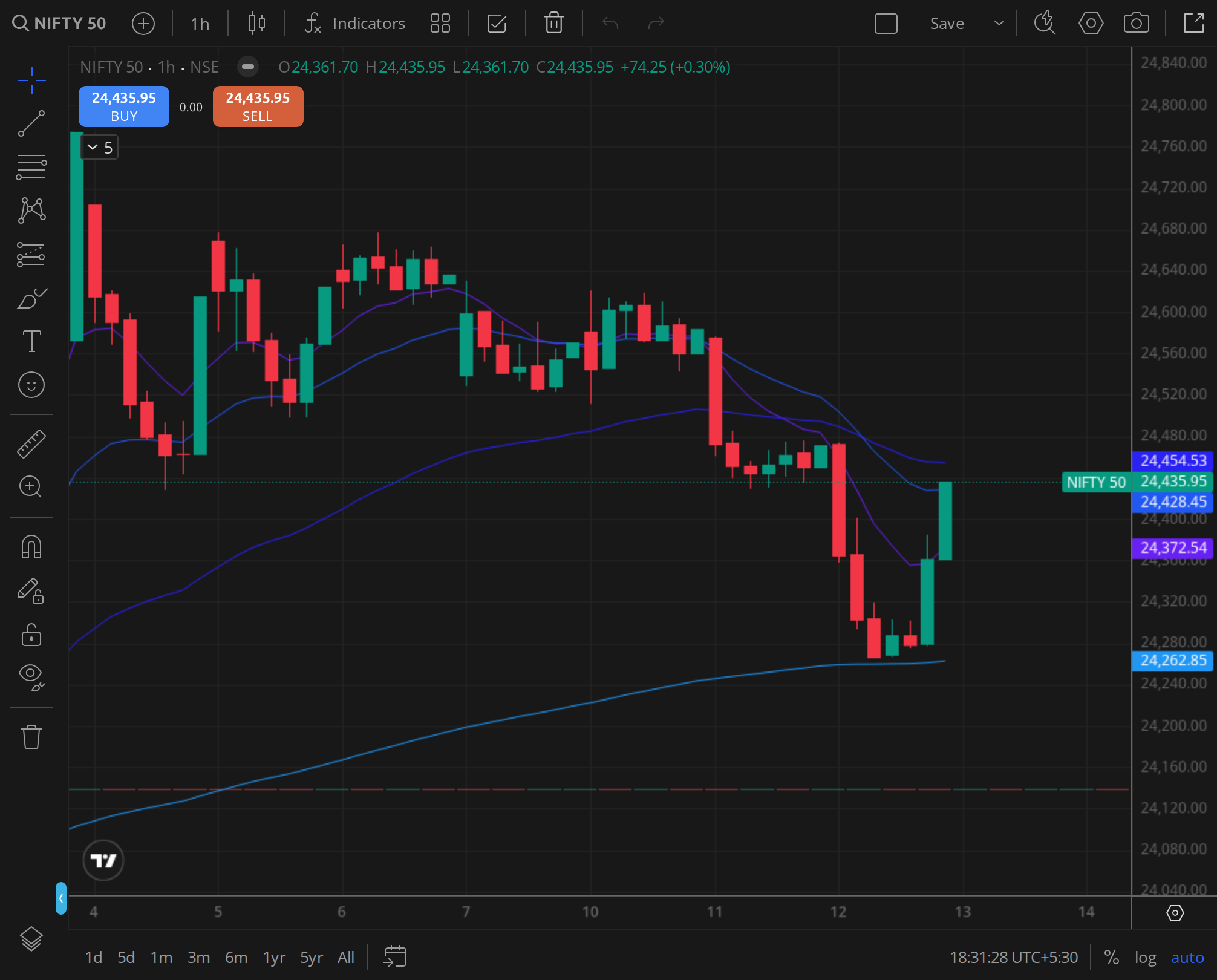Set range to 5yr
Image resolution: width=1217 pixels, height=980 pixels.
point(312,958)
